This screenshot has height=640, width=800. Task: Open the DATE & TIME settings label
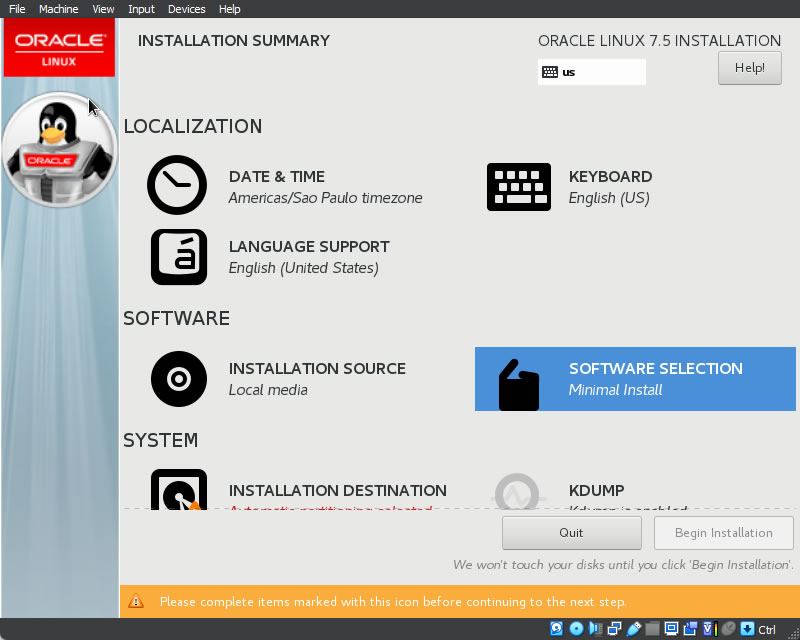[x=277, y=177]
